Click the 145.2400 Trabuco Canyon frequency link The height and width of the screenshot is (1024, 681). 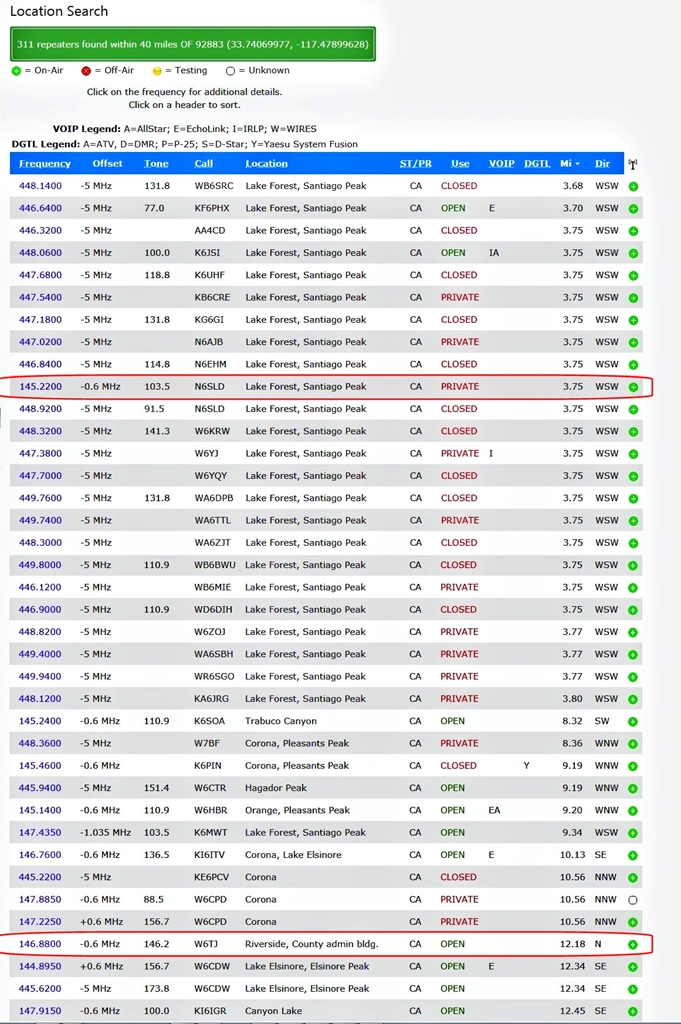click(x=40, y=721)
